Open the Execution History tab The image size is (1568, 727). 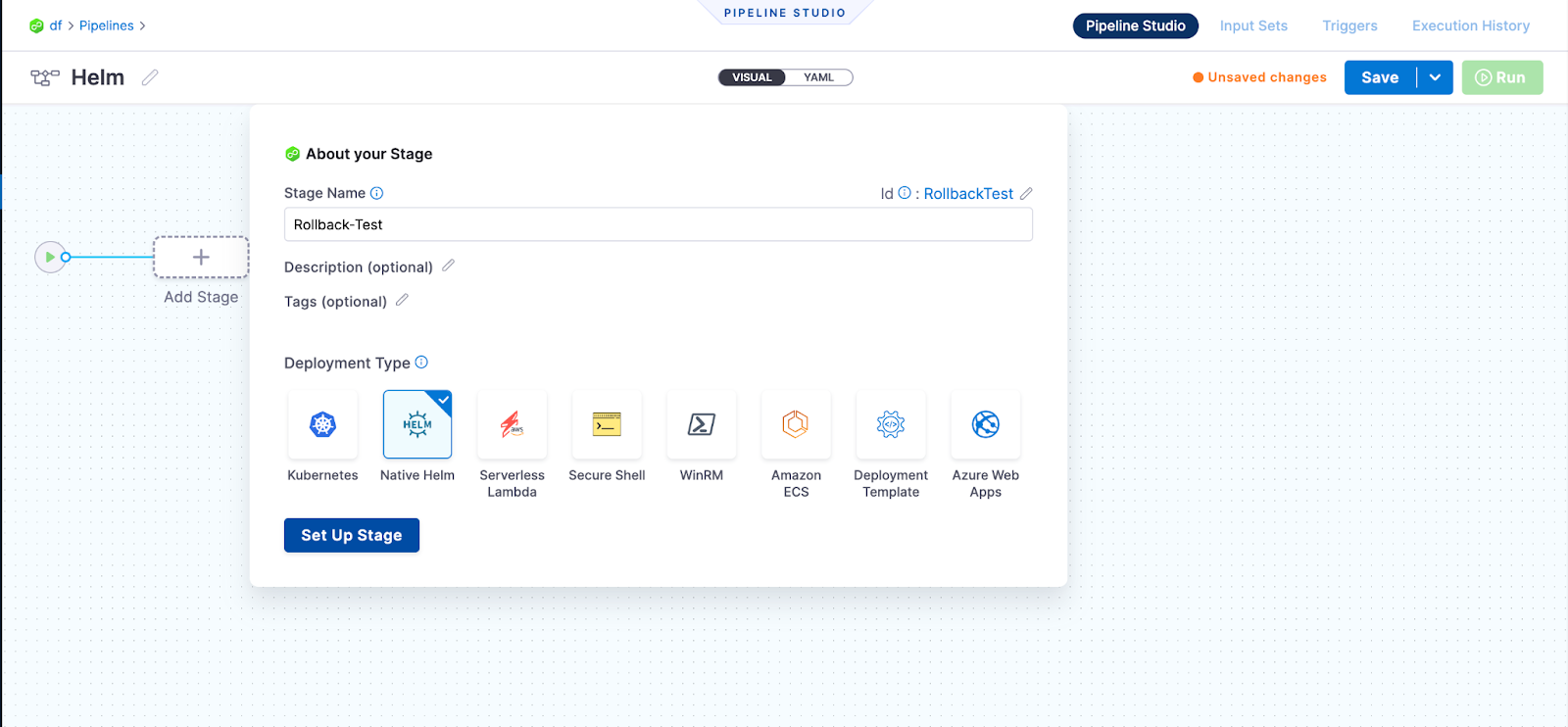1471,25
